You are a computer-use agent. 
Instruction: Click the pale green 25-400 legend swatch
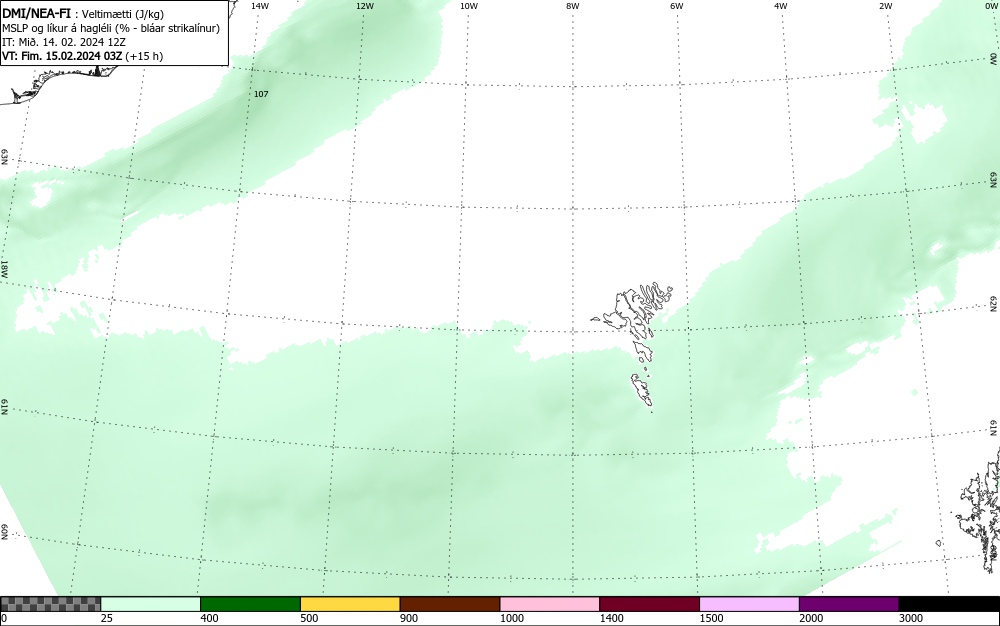(x=151, y=604)
